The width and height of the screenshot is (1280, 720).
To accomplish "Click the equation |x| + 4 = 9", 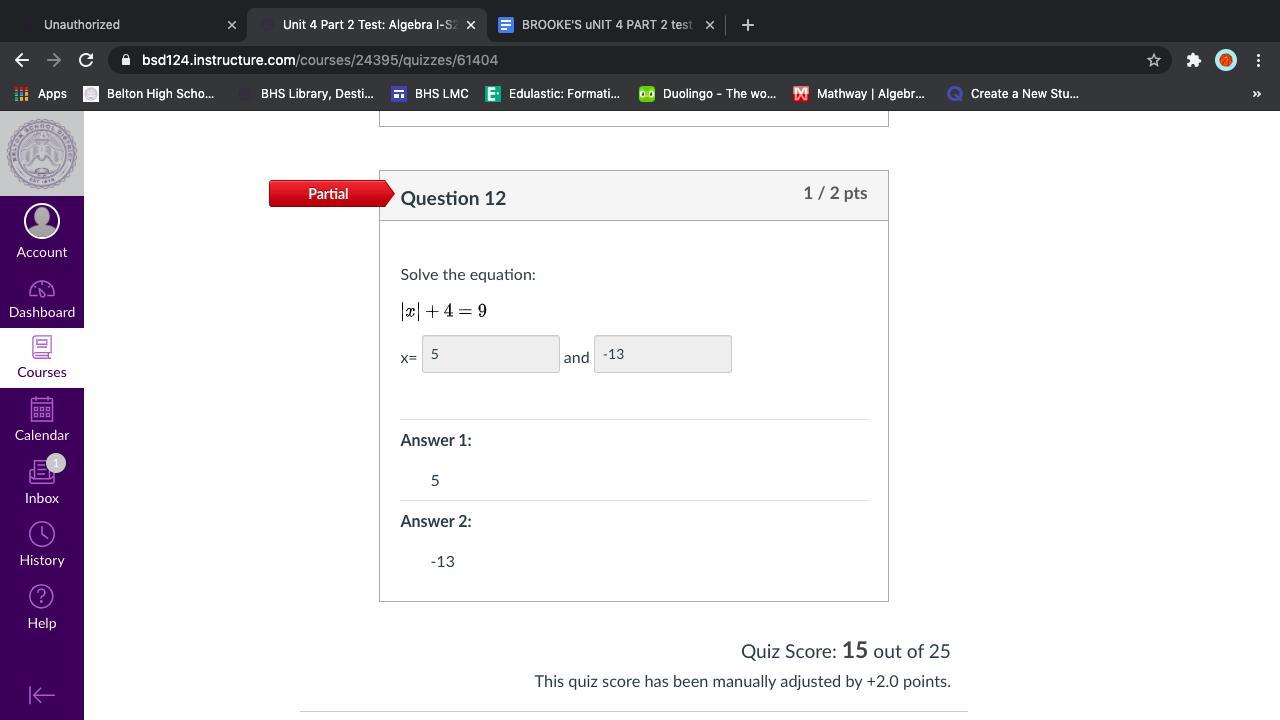I will click(x=444, y=311).
